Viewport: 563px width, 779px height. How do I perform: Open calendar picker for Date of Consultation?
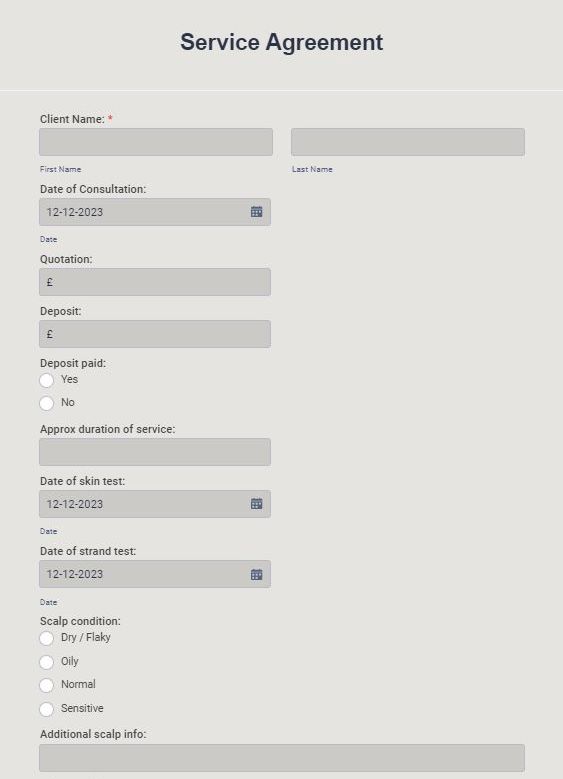pos(256,212)
